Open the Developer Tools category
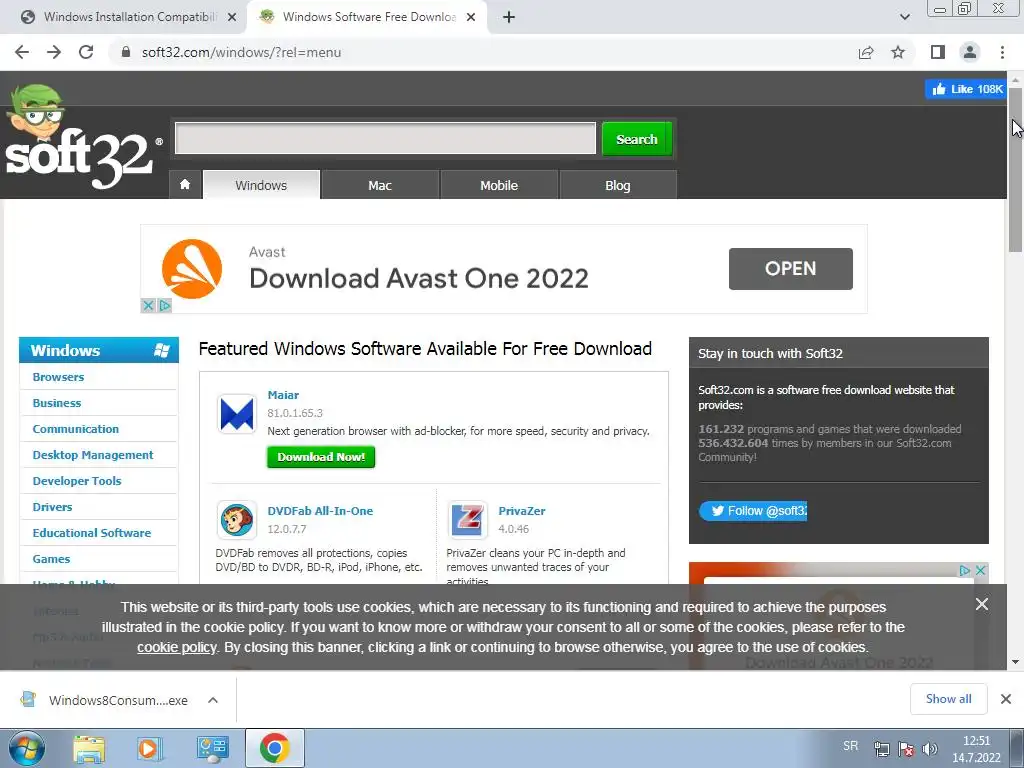This screenshot has width=1024, height=768. pos(77,481)
